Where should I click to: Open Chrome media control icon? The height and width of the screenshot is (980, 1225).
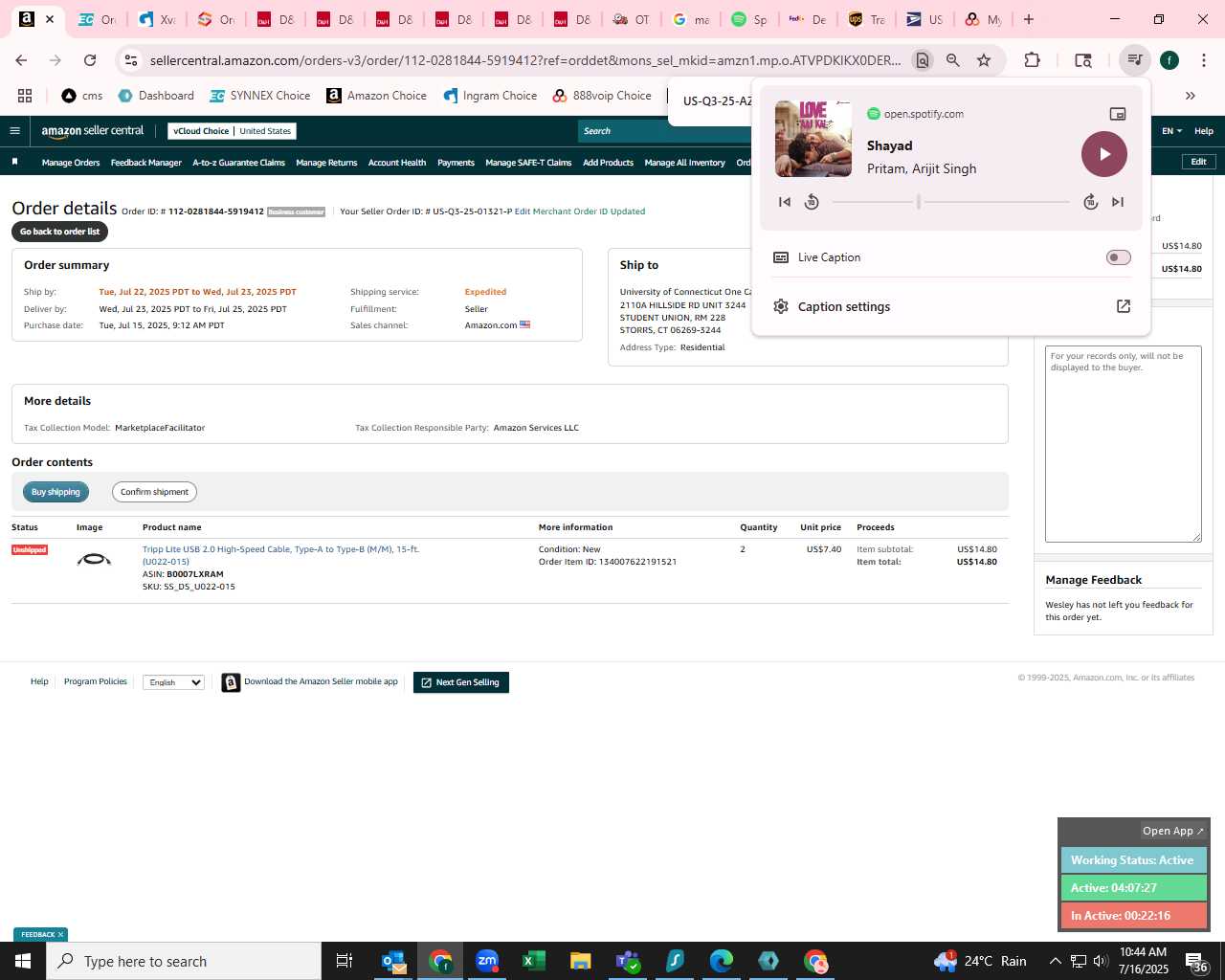pyautogui.click(x=1135, y=60)
